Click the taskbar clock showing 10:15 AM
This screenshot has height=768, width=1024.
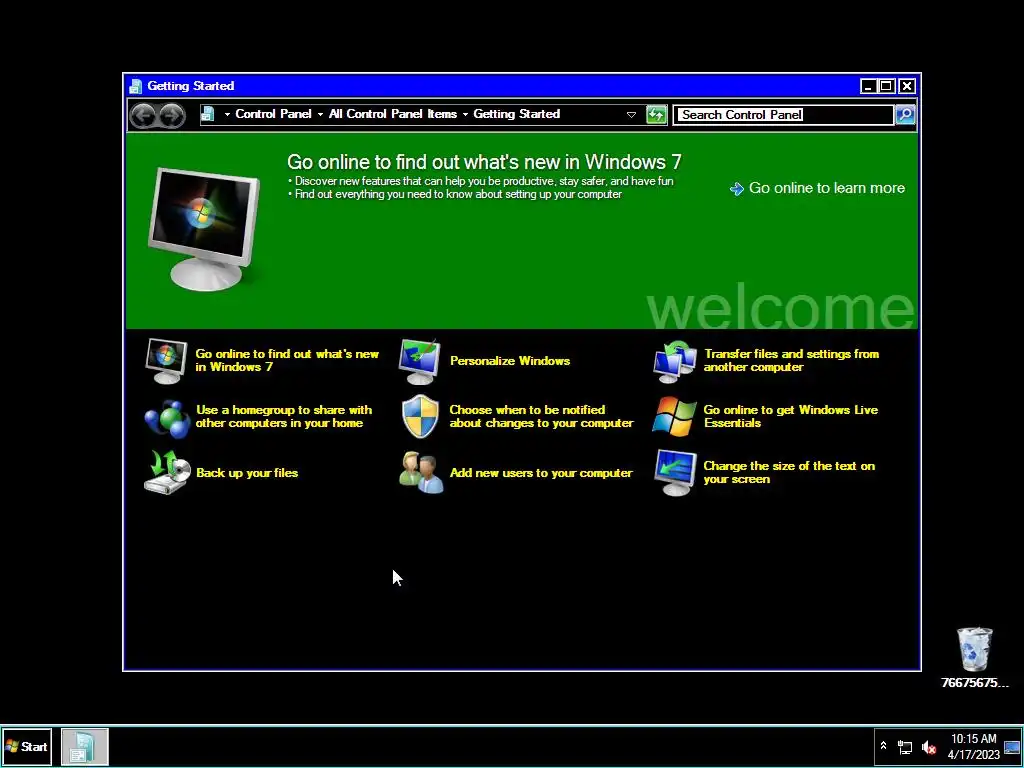(x=974, y=746)
